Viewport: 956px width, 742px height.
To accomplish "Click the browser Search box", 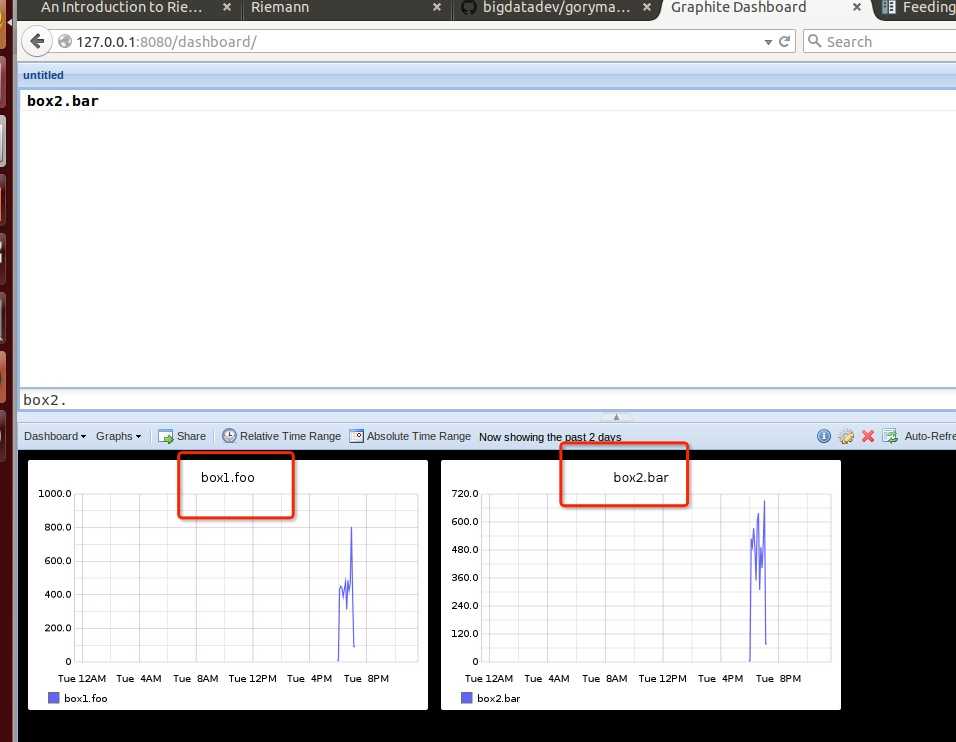I will (880, 41).
